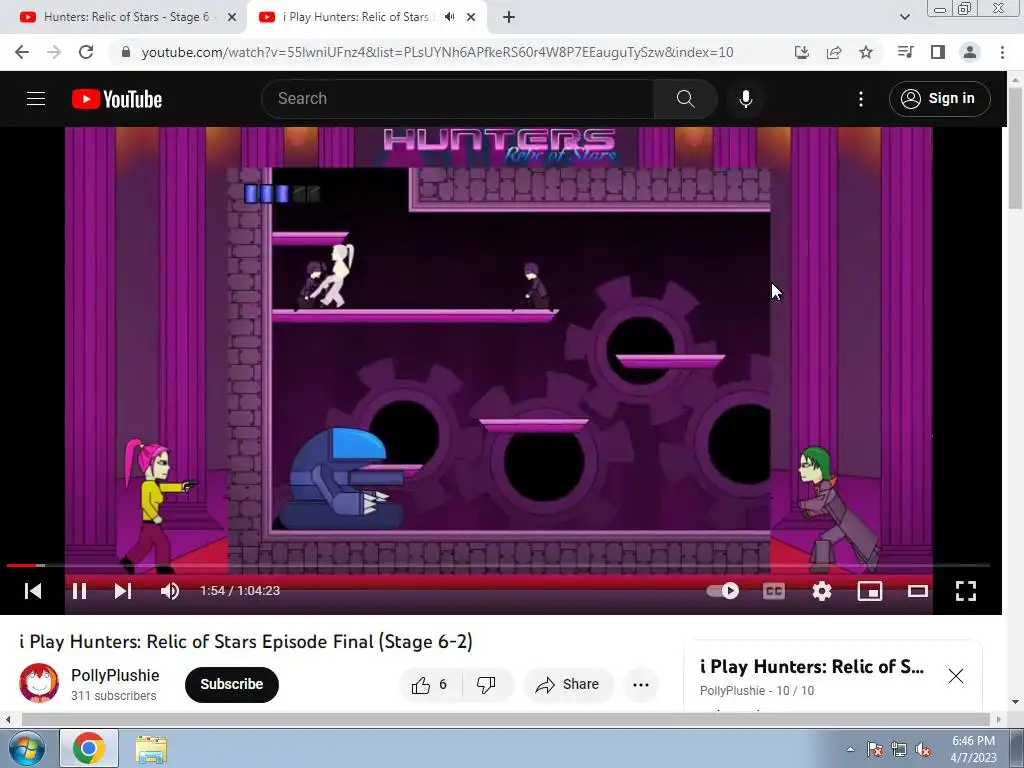Viewport: 1024px width, 768px height.
Task: Open PollyPlushie channel name link
Action: (x=115, y=675)
